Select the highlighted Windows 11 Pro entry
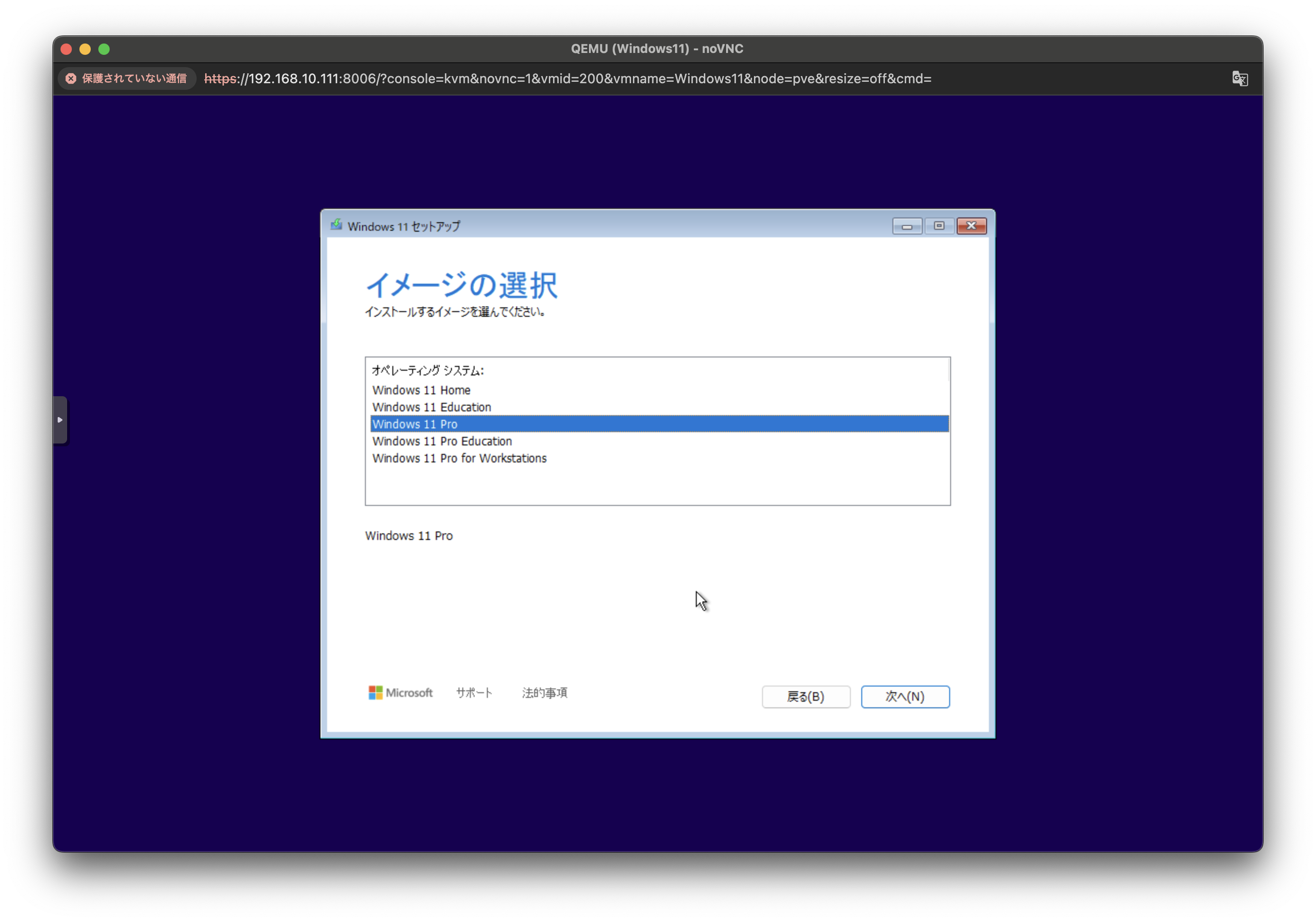The image size is (1316, 922). [415, 424]
